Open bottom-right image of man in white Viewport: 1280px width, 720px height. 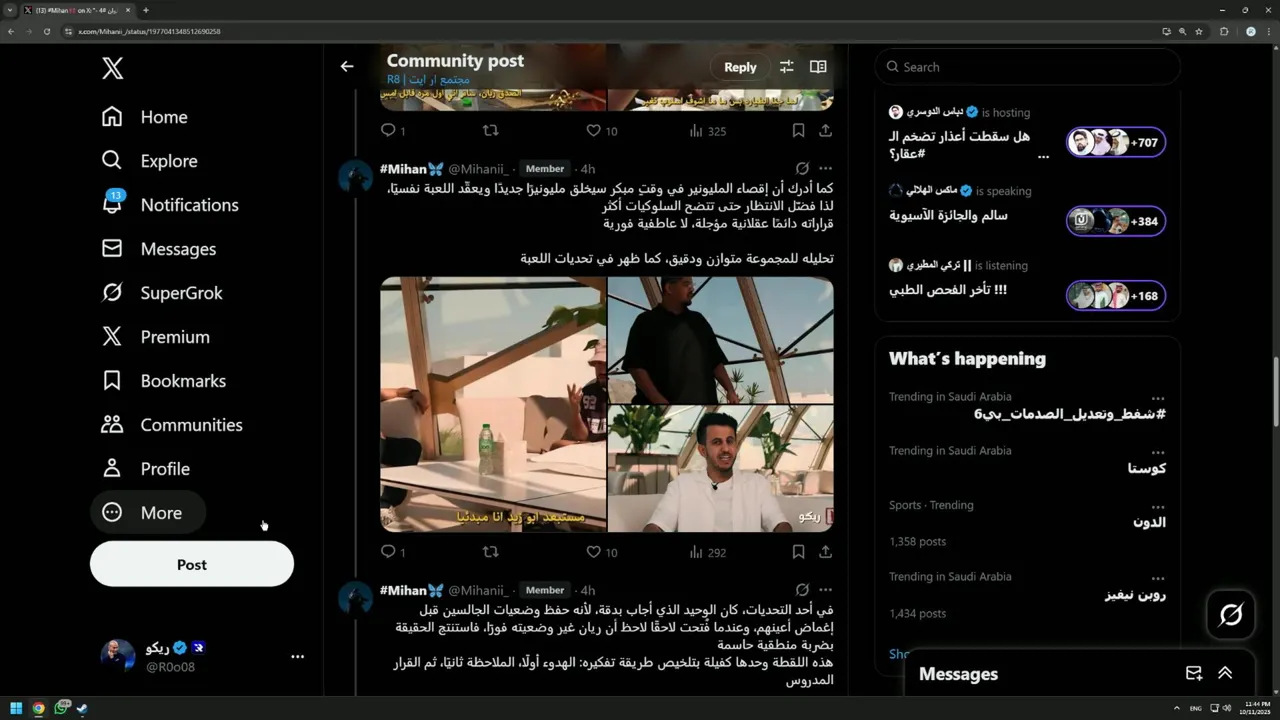(x=721, y=469)
